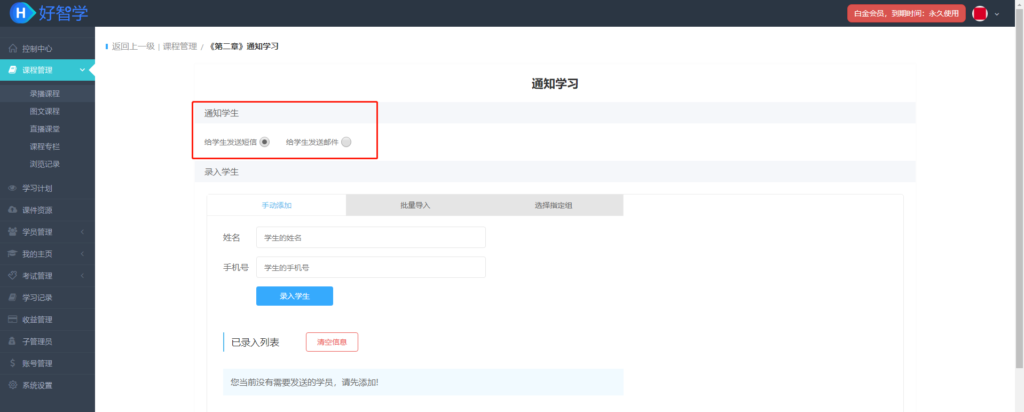The width and height of the screenshot is (1024, 412).
Task: Expand the 我的主页 chevron
Action: tap(82, 253)
